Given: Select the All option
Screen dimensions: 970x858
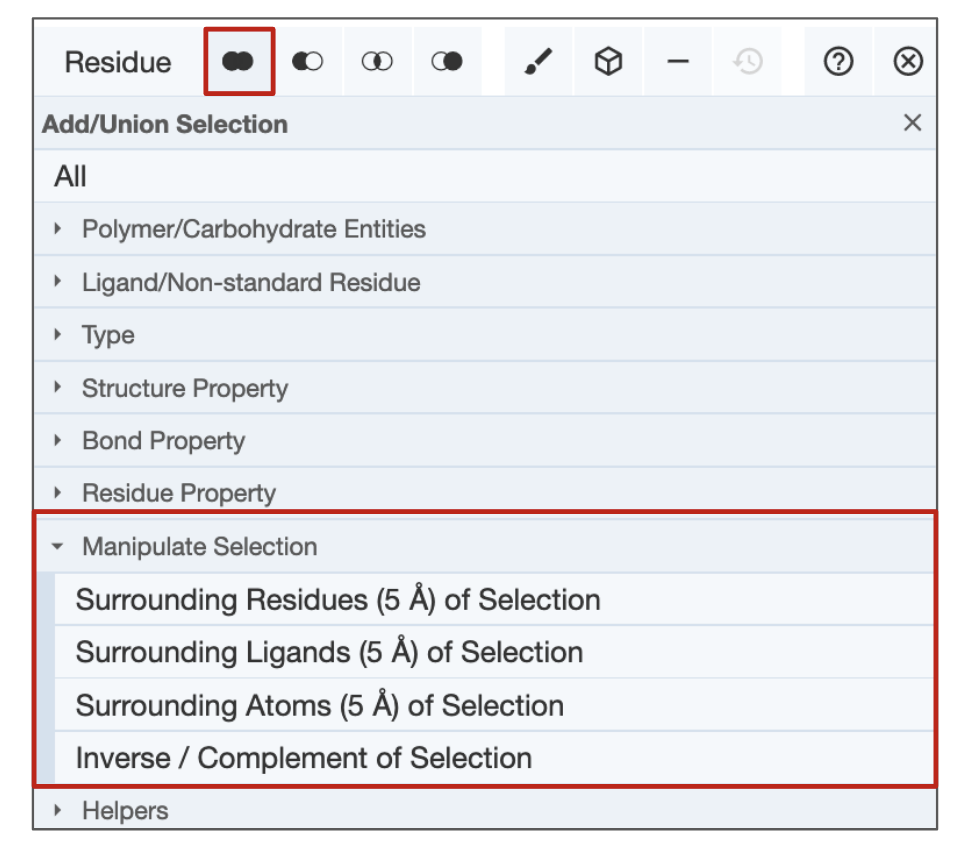Looking at the screenshot, I should [x=71, y=176].
